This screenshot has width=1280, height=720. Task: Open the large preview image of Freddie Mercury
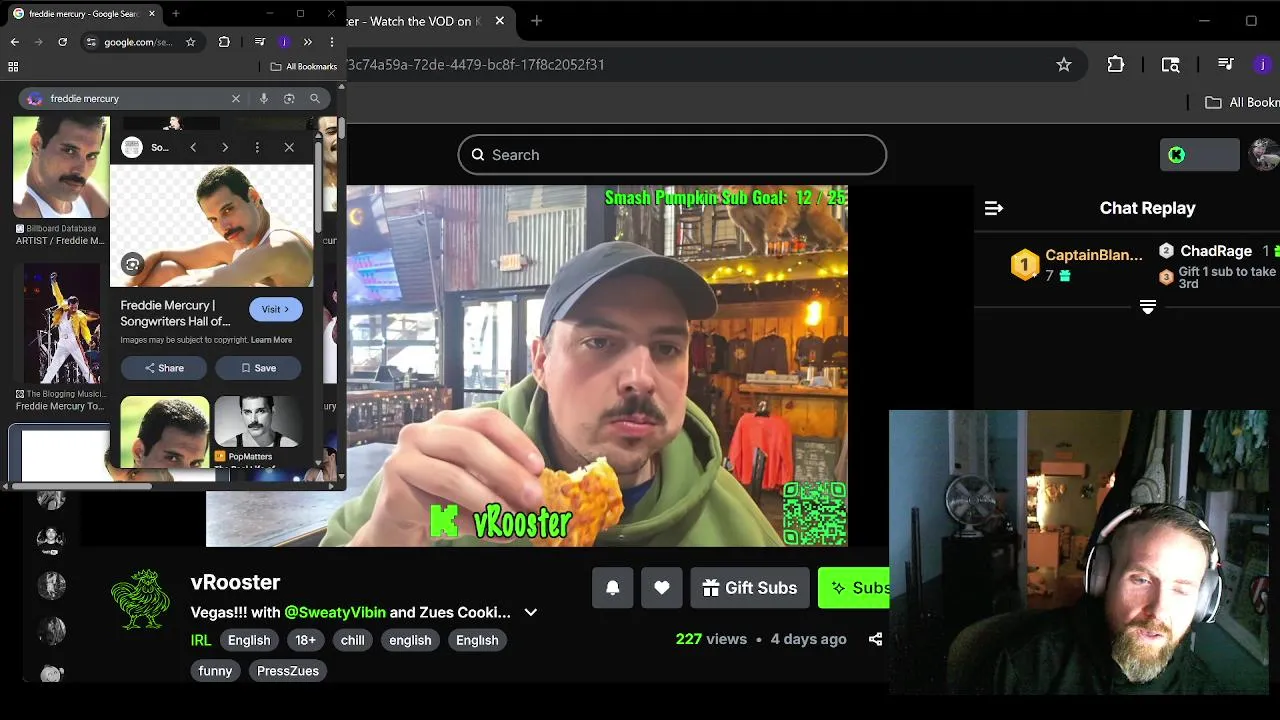211,225
